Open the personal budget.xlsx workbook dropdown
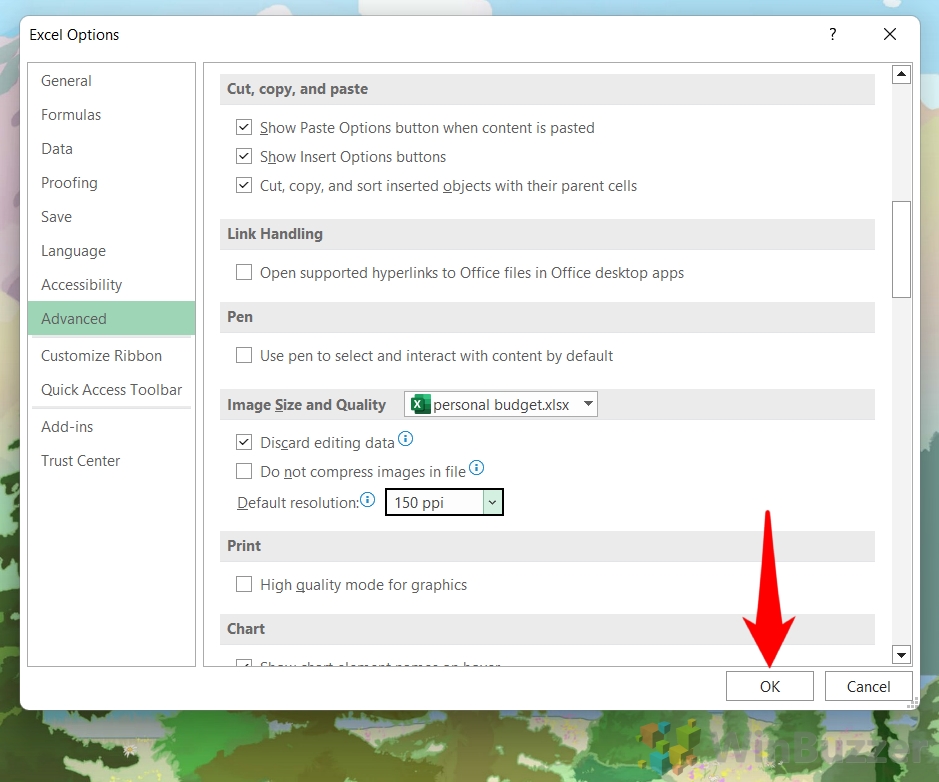Image resolution: width=939 pixels, height=782 pixels. click(501, 404)
